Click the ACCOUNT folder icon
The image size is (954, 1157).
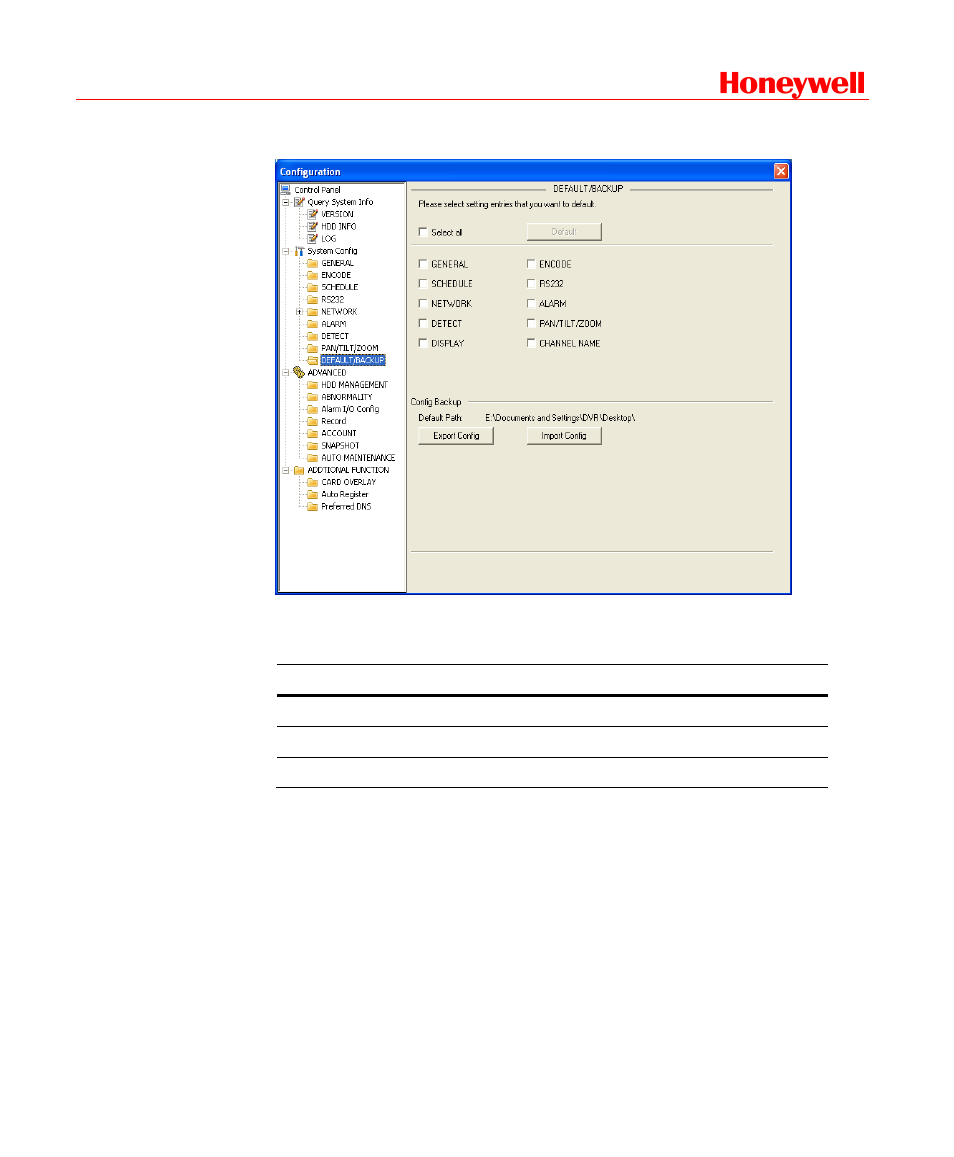click(x=313, y=433)
